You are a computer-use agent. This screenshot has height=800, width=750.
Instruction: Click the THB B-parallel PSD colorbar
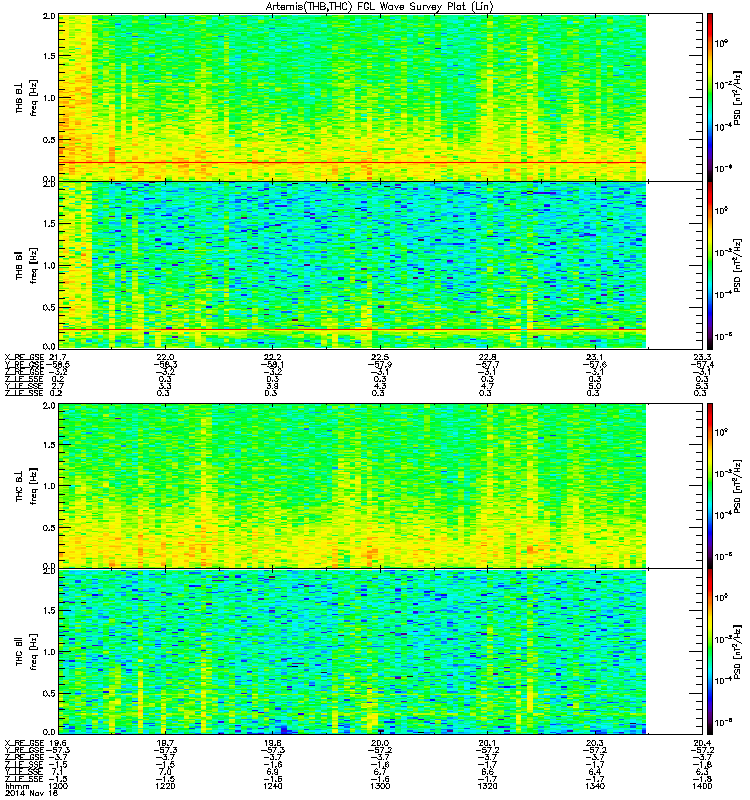coord(710,265)
